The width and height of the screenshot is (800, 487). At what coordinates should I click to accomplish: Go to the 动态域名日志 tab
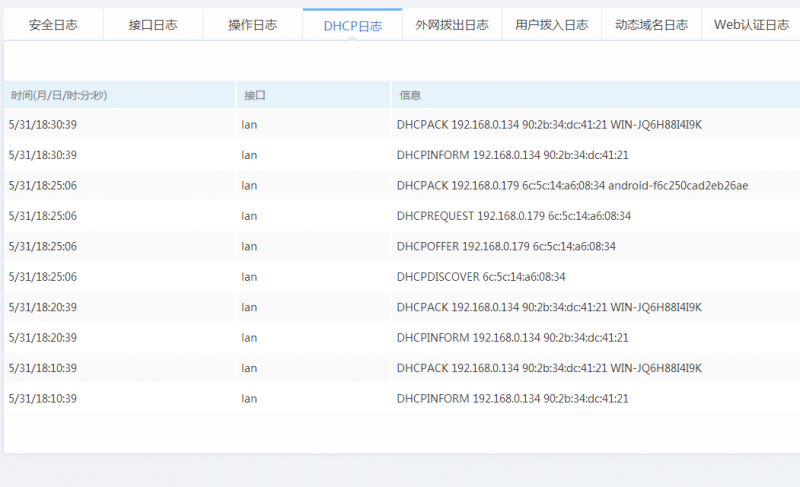pos(652,24)
